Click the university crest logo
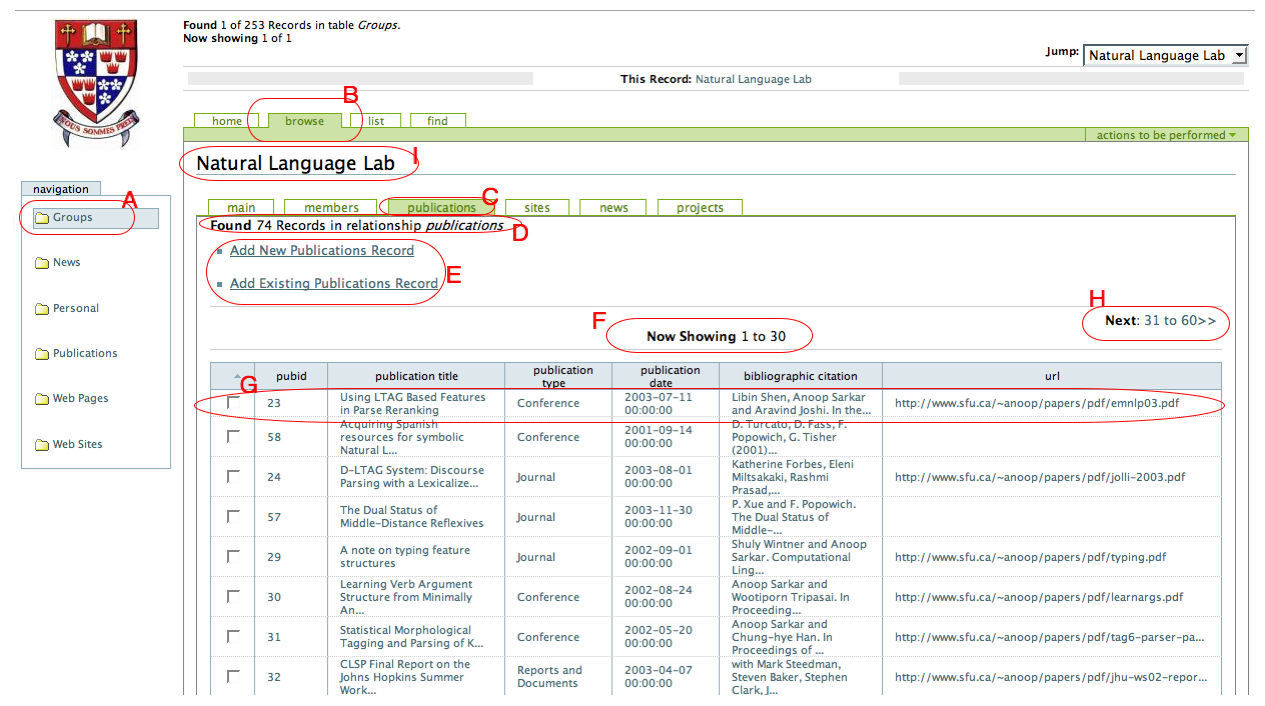This screenshot has height=706, width=1265. point(96,84)
